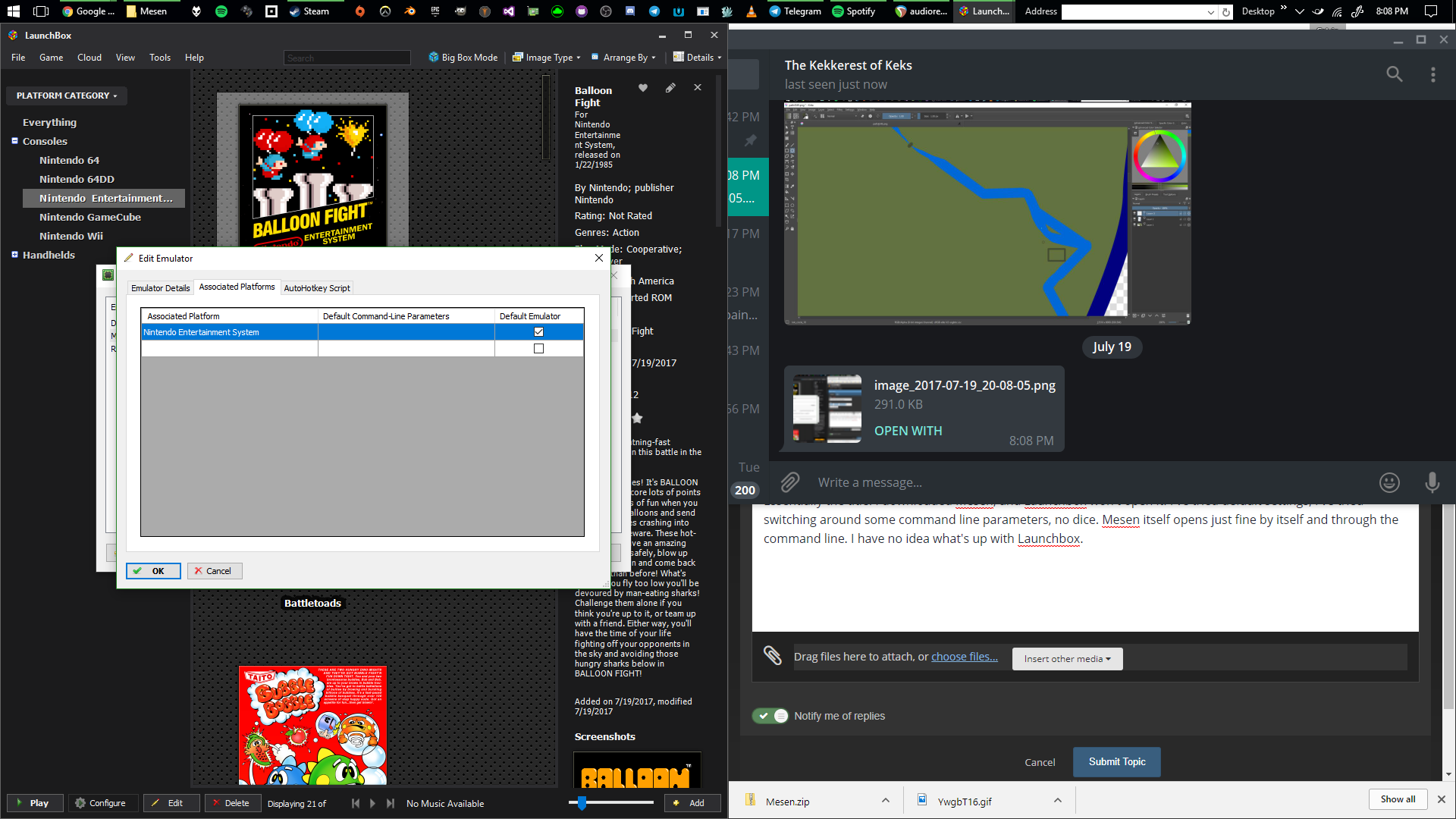
Task: Click next track music control
Action: point(390,803)
